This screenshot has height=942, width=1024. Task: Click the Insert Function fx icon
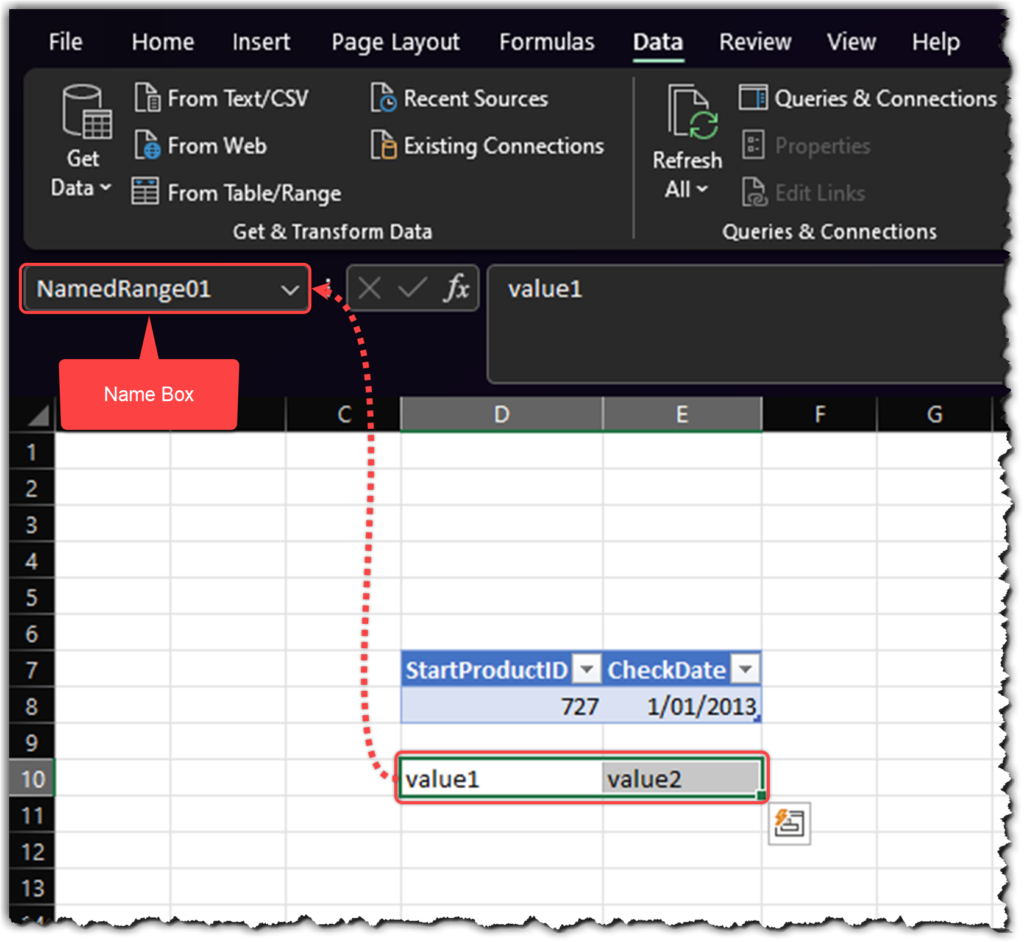[456, 288]
